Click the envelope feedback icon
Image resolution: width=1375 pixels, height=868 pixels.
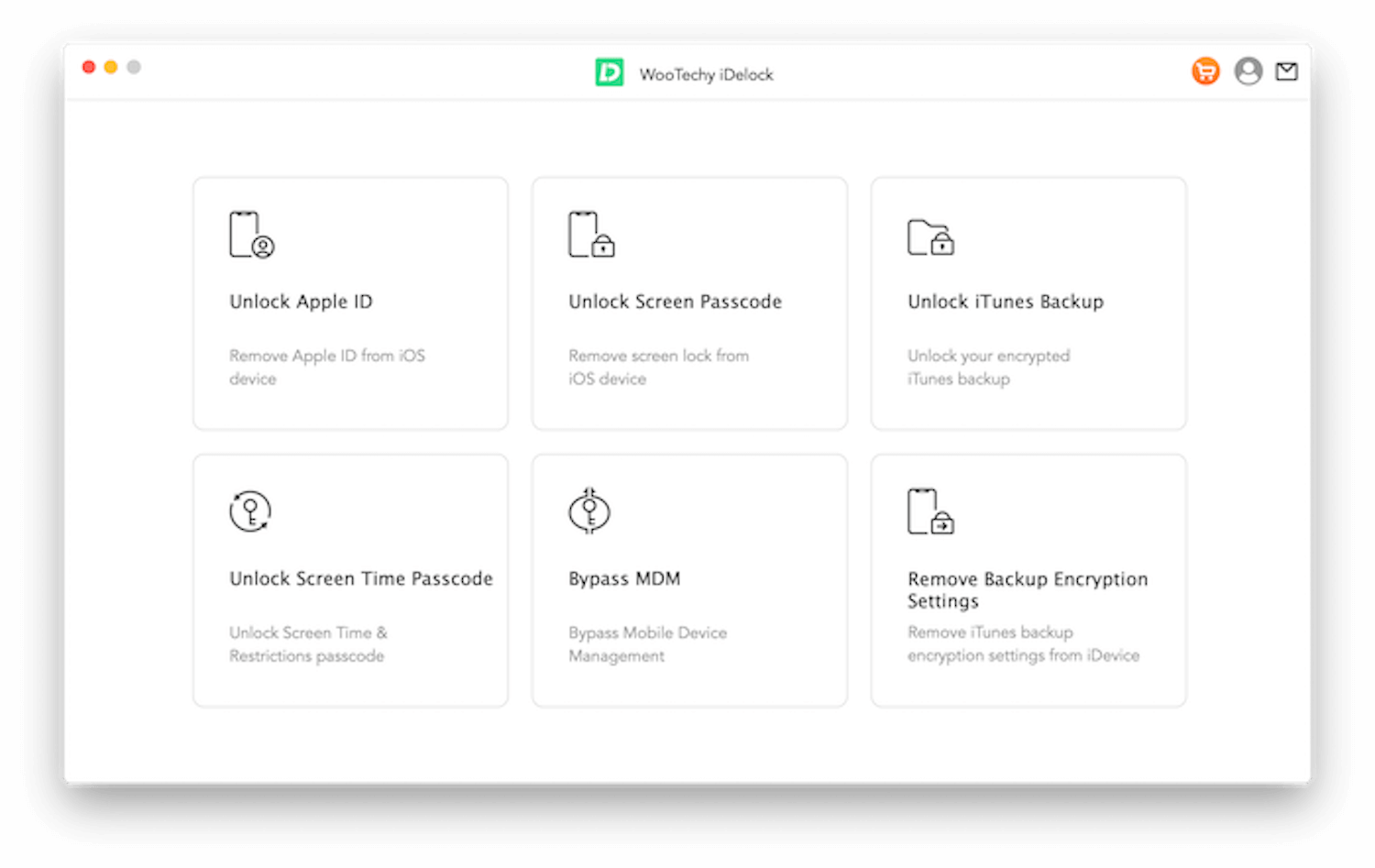(x=1287, y=71)
